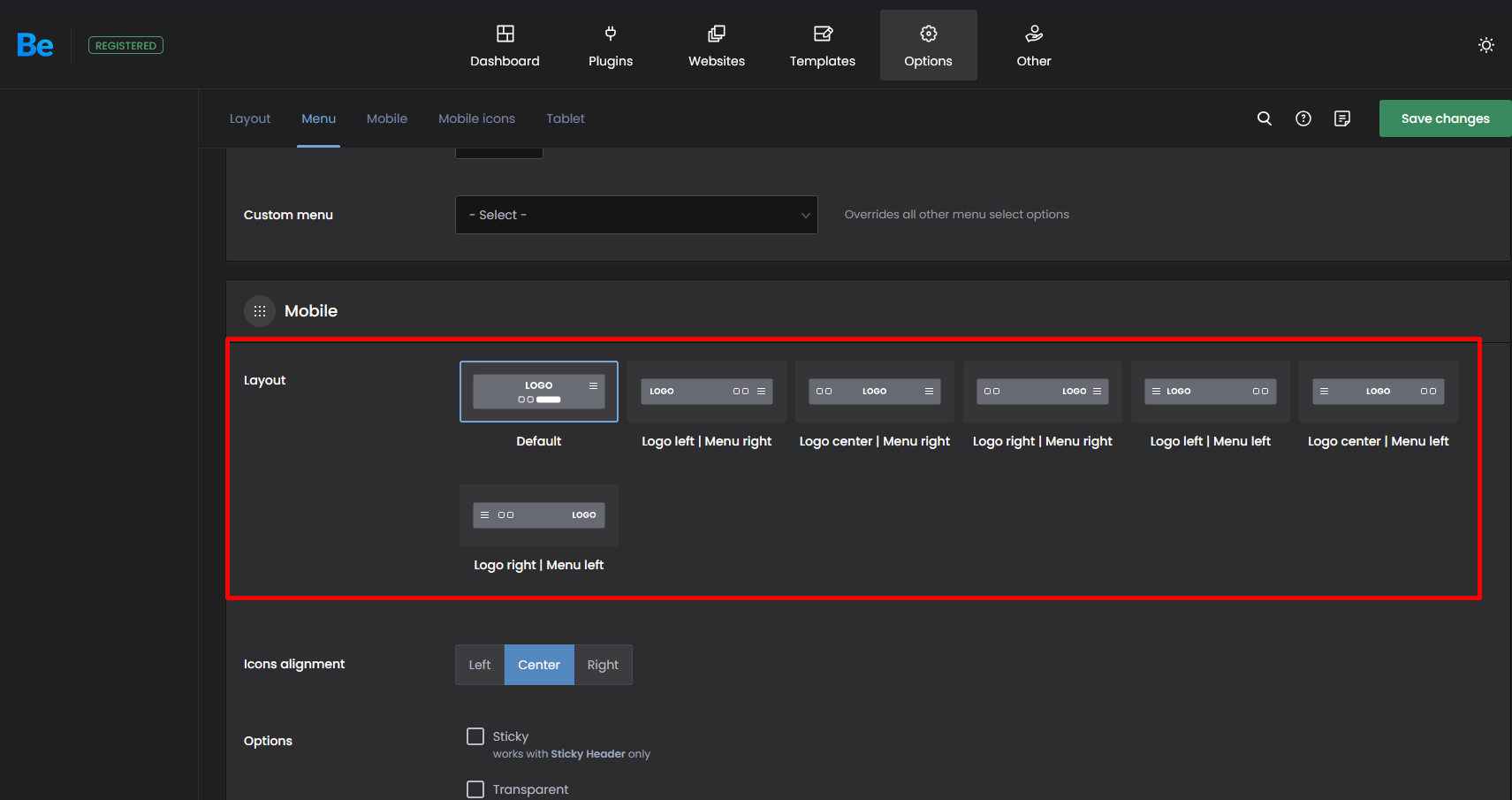Viewport: 1512px width, 800px height.
Task: Click the Save changes button
Action: 1445,118
